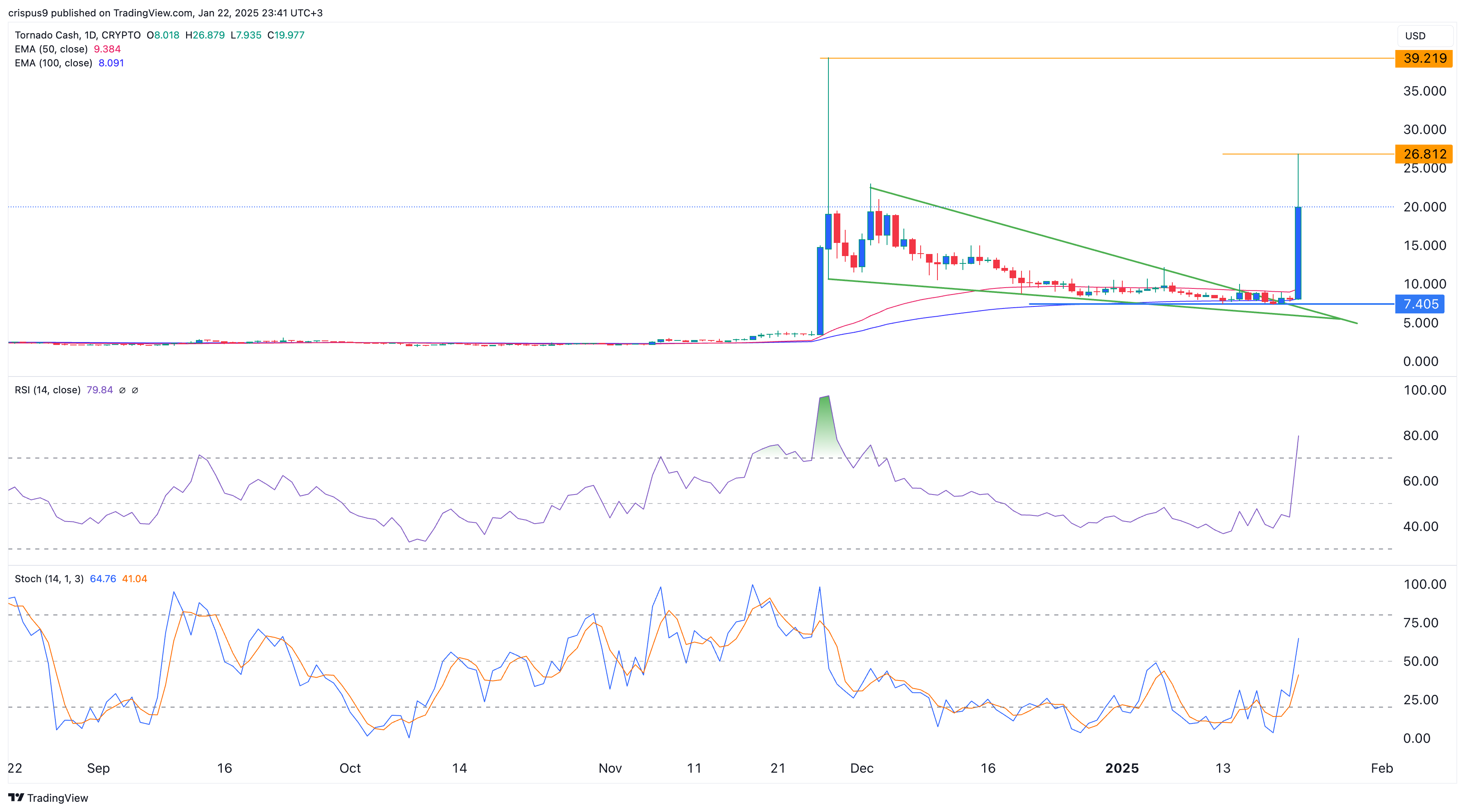Select the Tornado Cash, 1D, CRYPTO legend title
The width and height of the screenshot is (1465, 812).
77,35
